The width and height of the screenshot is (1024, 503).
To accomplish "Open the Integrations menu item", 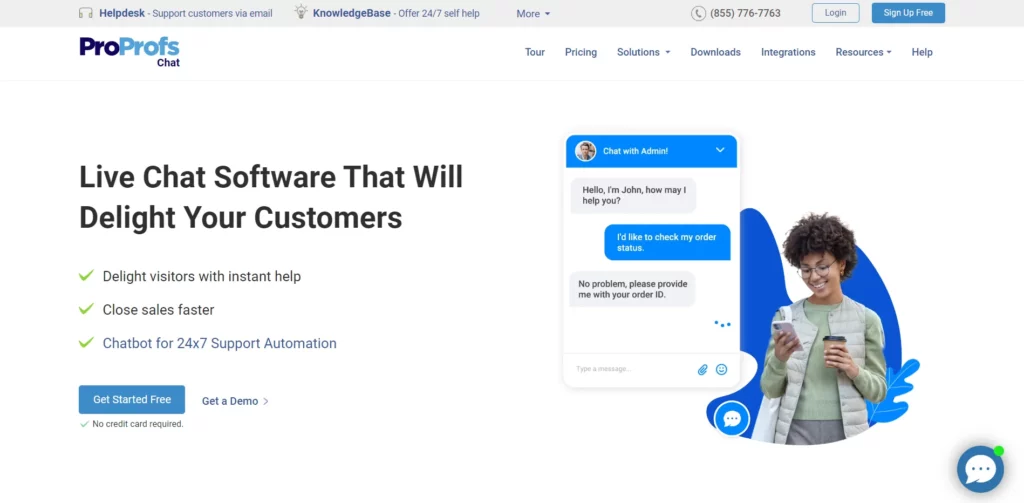I will pos(788,52).
